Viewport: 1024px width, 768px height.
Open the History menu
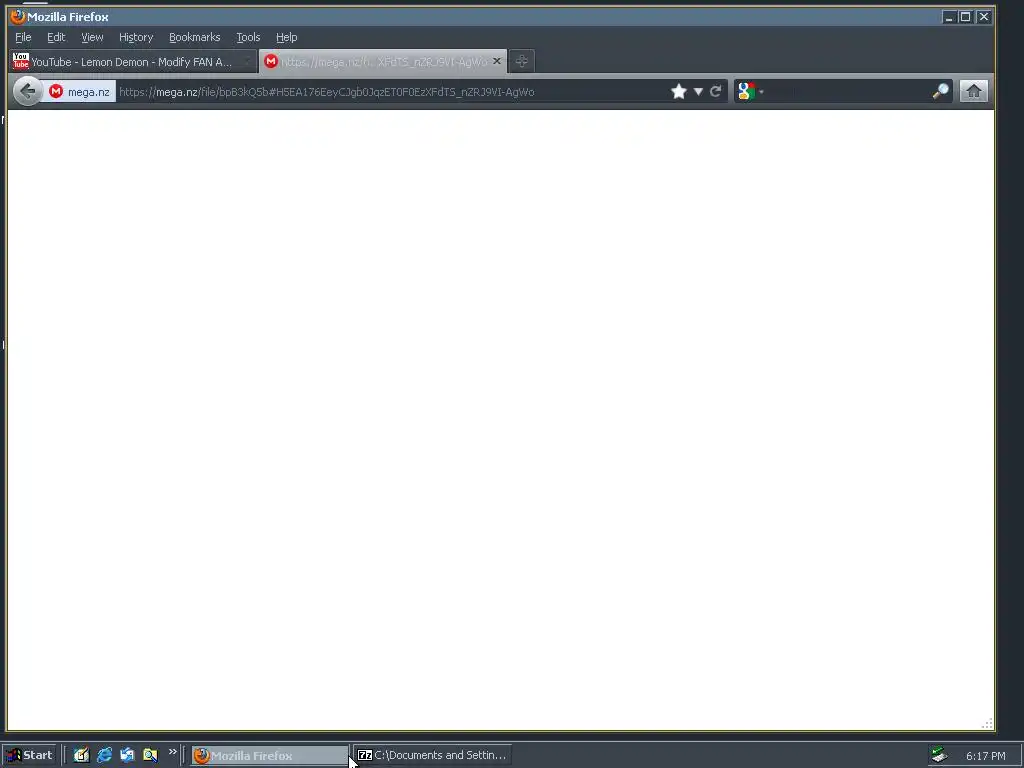click(x=136, y=37)
